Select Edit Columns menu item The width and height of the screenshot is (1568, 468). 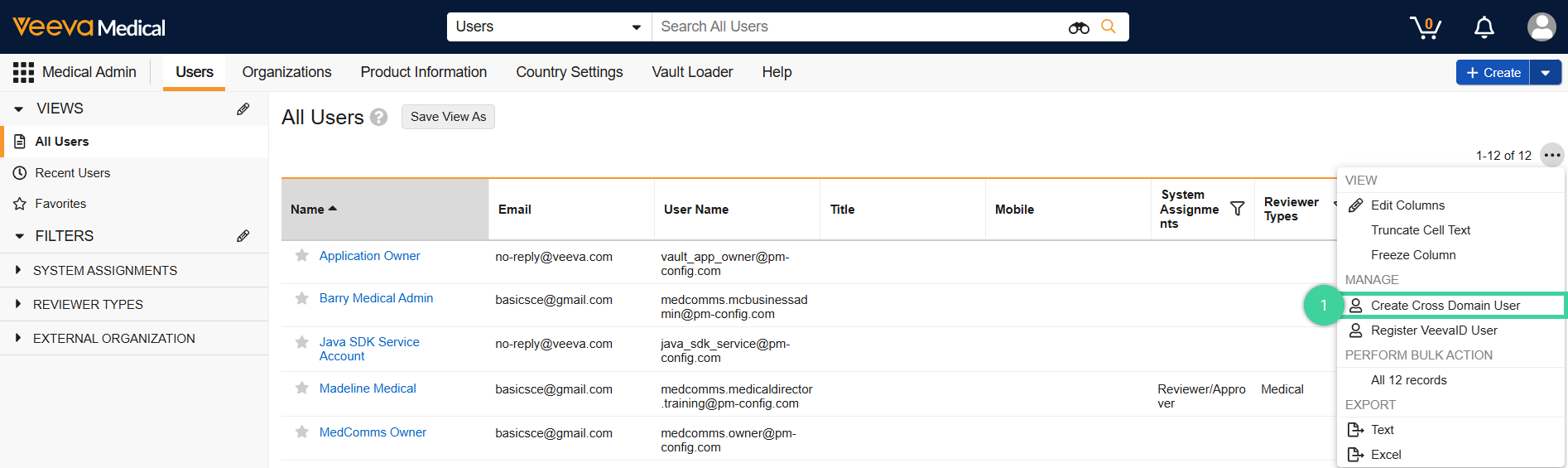tap(1450, 205)
